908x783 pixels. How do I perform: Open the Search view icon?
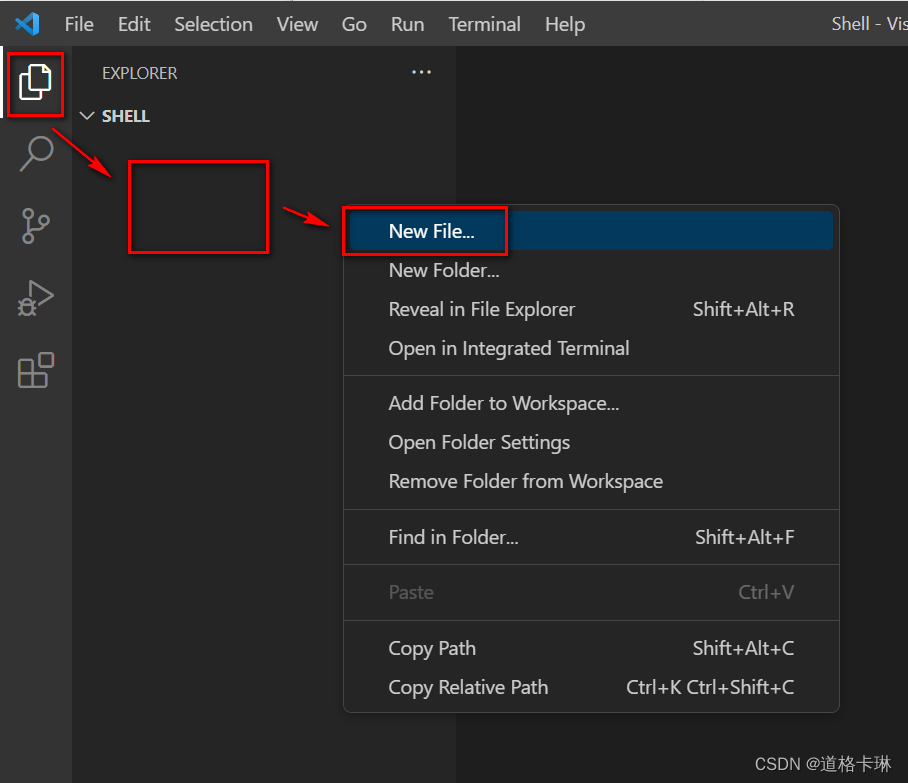36,153
